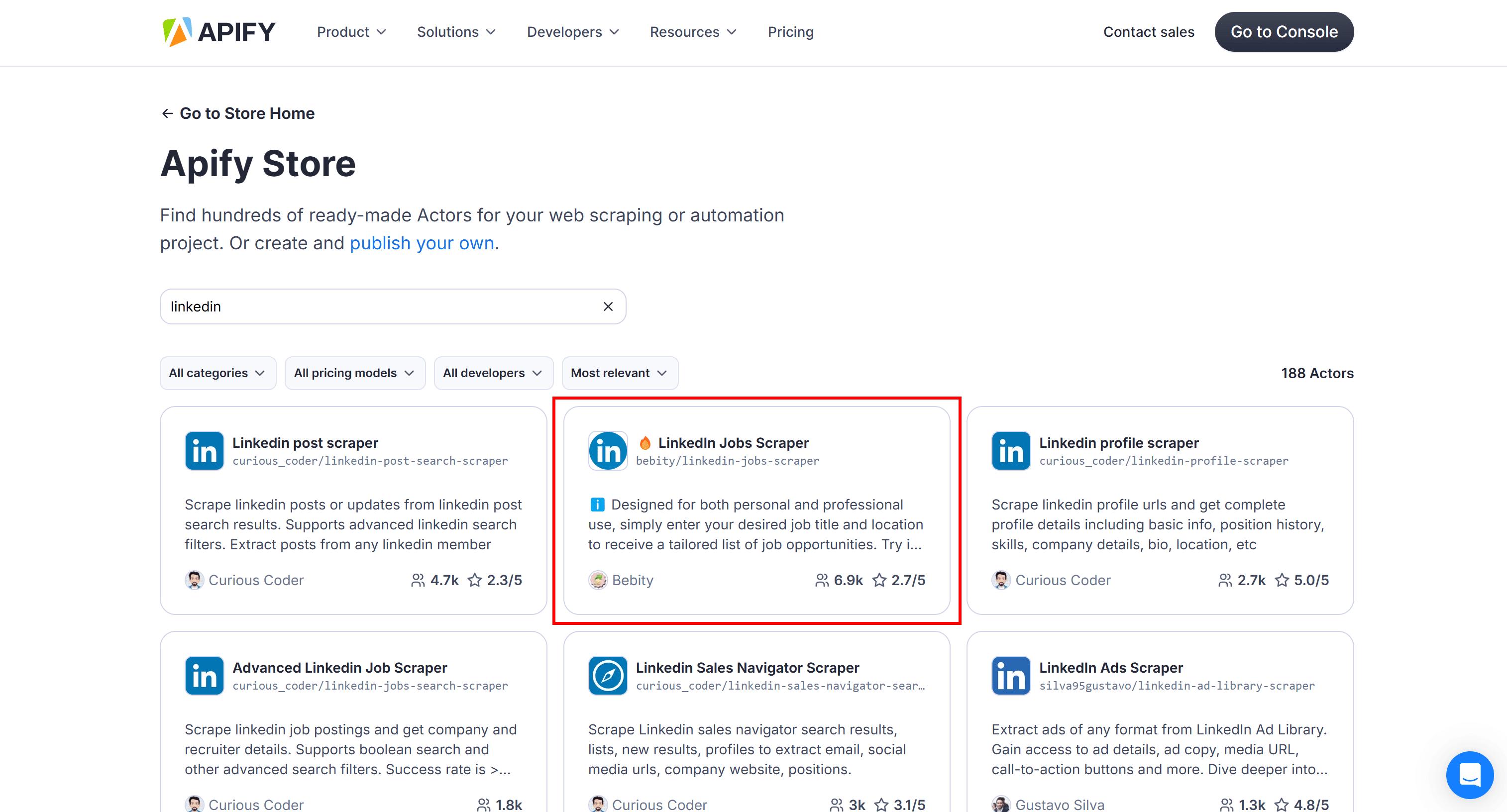
Task: Open the Developers menu
Action: tap(572, 31)
